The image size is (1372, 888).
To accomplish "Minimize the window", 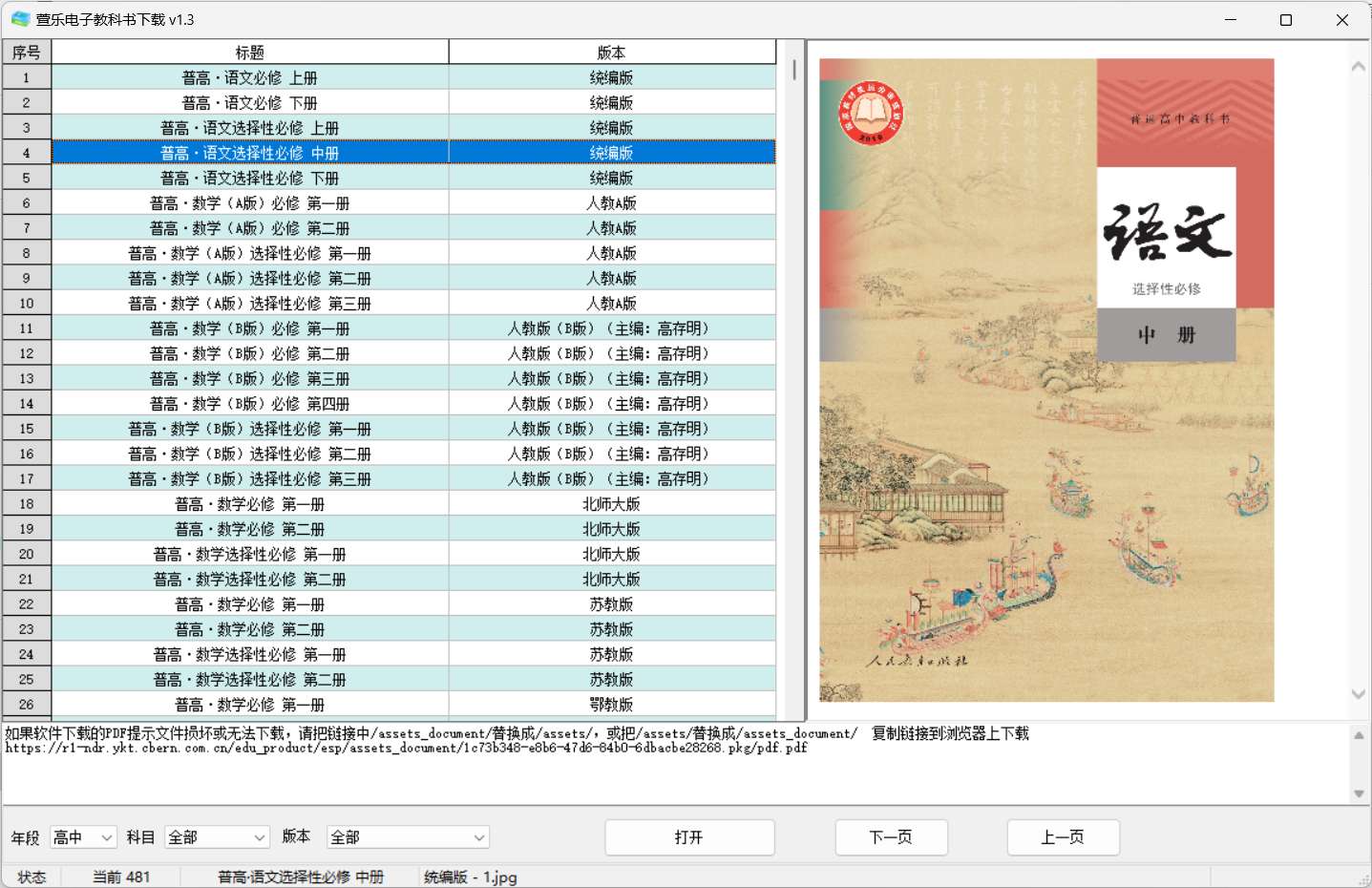I will coord(1231,19).
